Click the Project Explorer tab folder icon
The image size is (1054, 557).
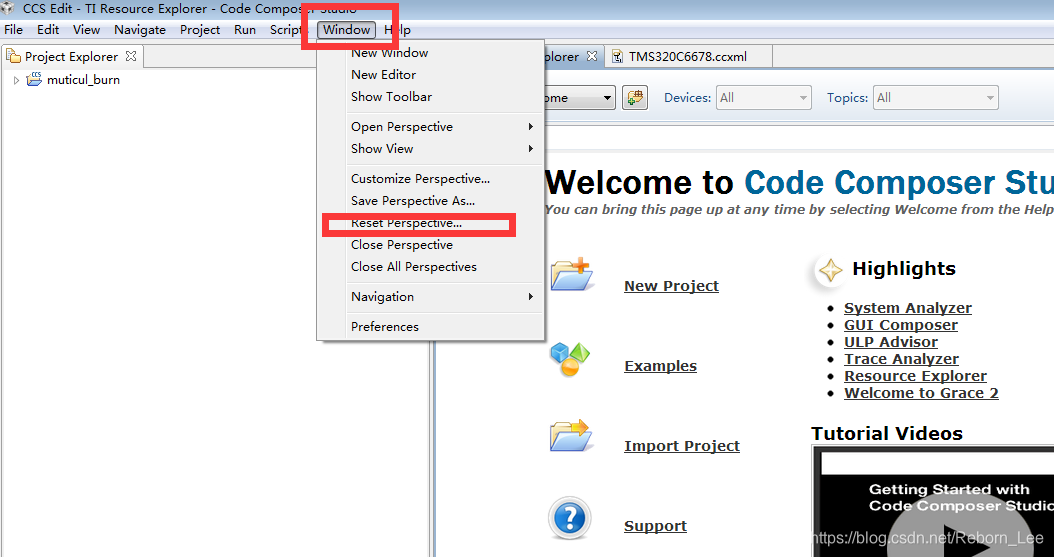pos(13,56)
